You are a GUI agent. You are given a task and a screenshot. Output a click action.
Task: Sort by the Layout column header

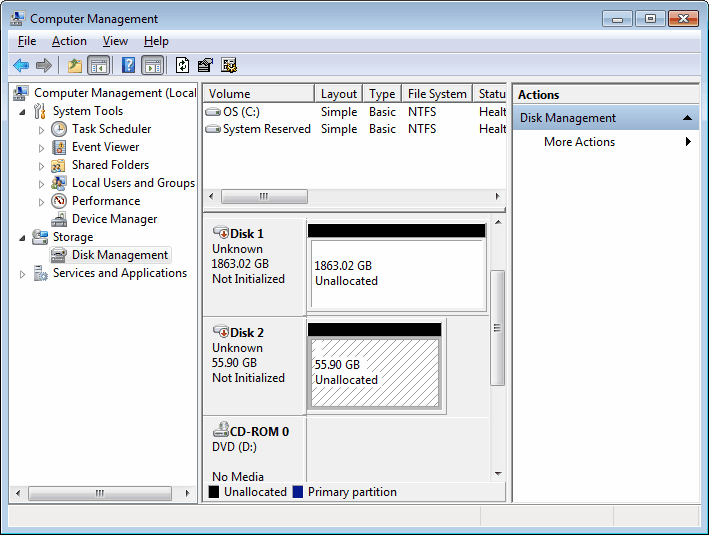[x=339, y=94]
